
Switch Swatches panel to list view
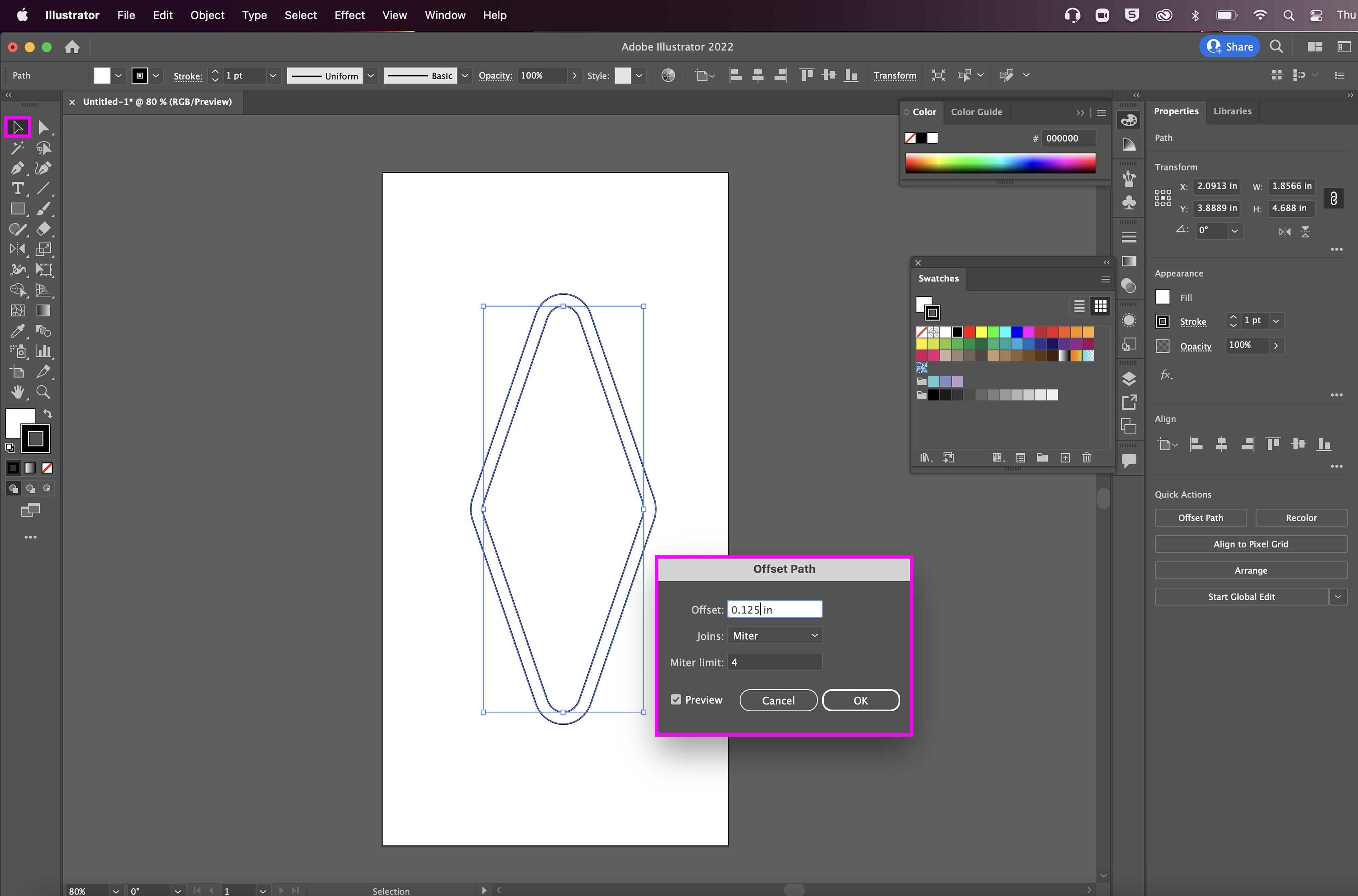pyautogui.click(x=1079, y=306)
